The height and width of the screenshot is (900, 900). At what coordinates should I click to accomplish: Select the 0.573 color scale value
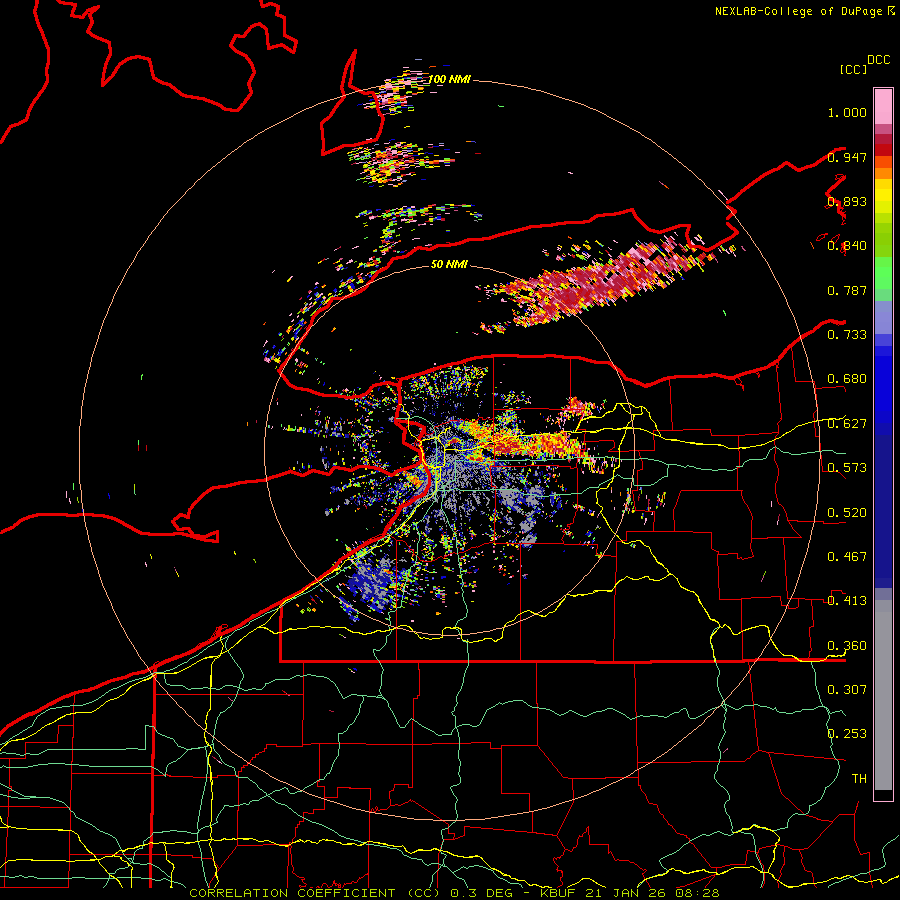tap(847, 468)
